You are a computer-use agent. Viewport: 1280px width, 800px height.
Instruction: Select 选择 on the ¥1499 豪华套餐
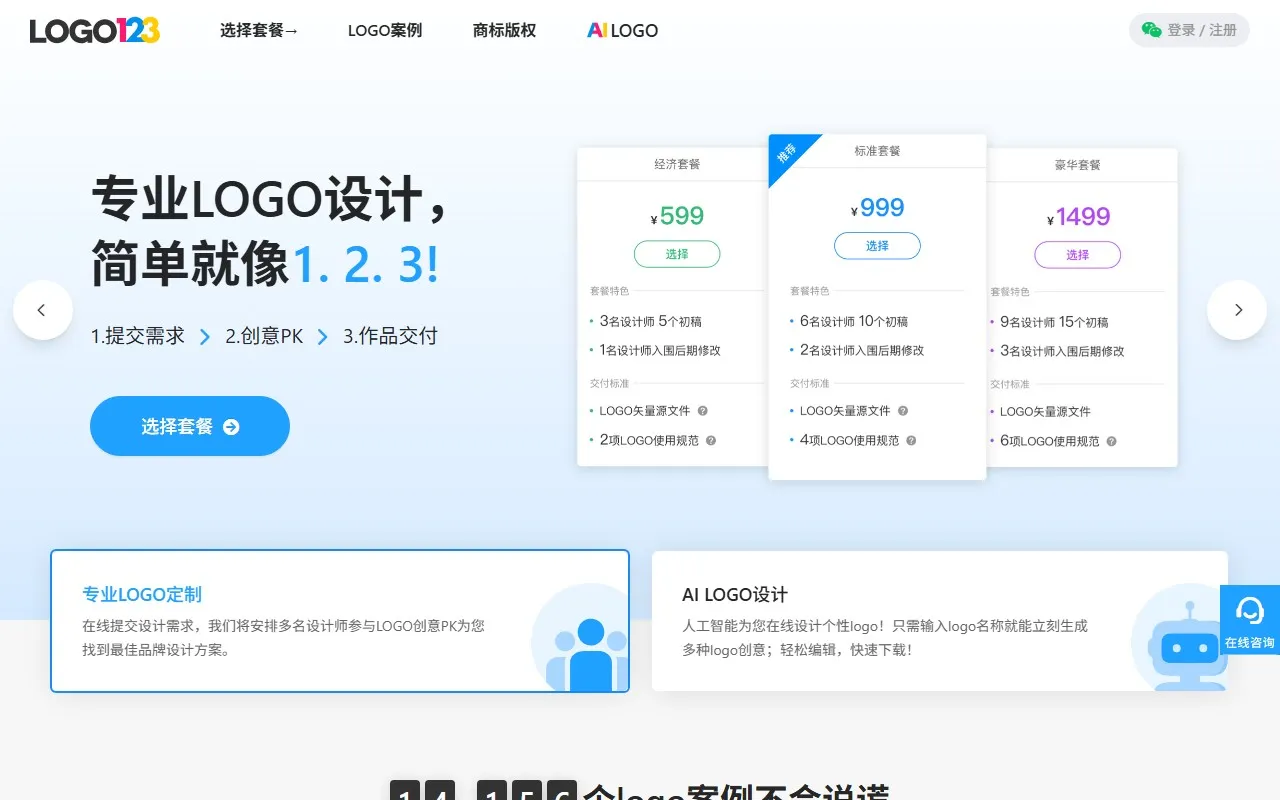1078,254
